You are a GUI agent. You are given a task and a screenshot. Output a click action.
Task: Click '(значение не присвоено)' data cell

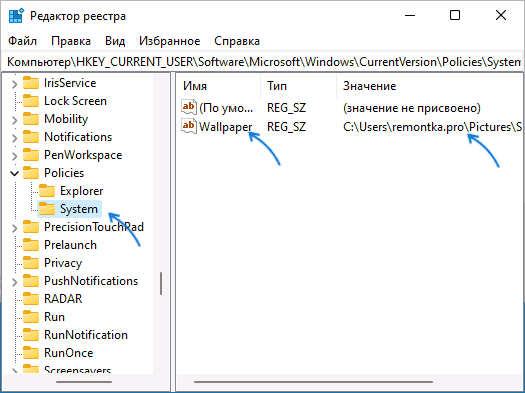pyautogui.click(x=412, y=108)
